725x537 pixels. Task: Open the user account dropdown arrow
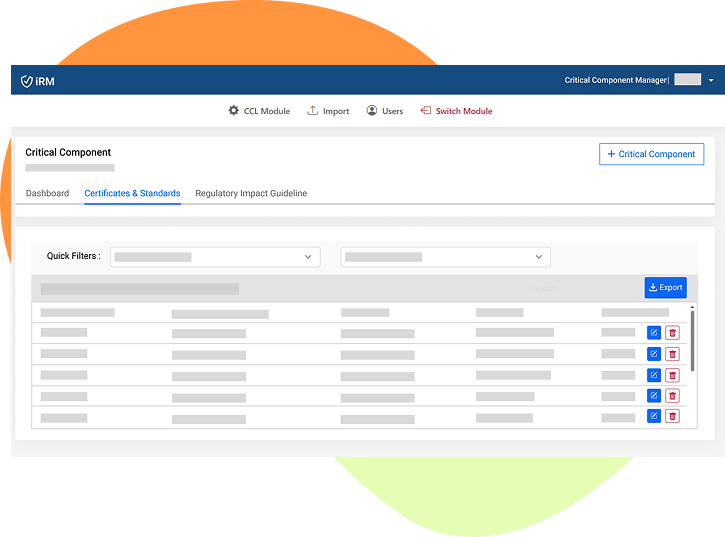coord(711,80)
